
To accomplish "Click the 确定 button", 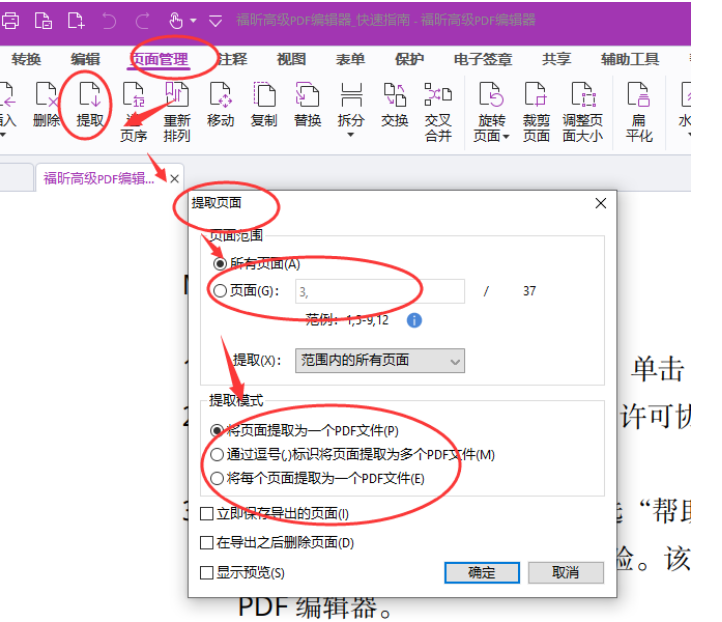I will (482, 573).
